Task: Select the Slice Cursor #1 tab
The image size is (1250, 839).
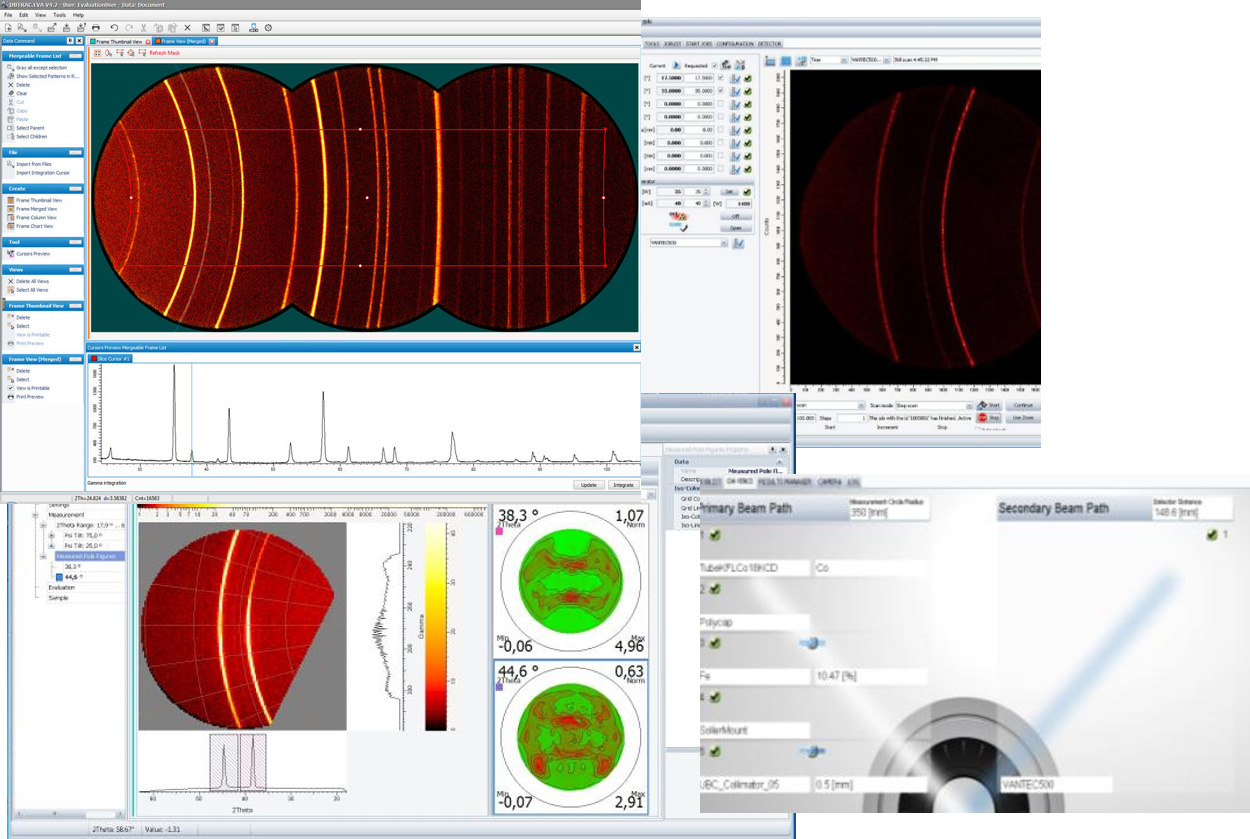Action: click(x=111, y=358)
